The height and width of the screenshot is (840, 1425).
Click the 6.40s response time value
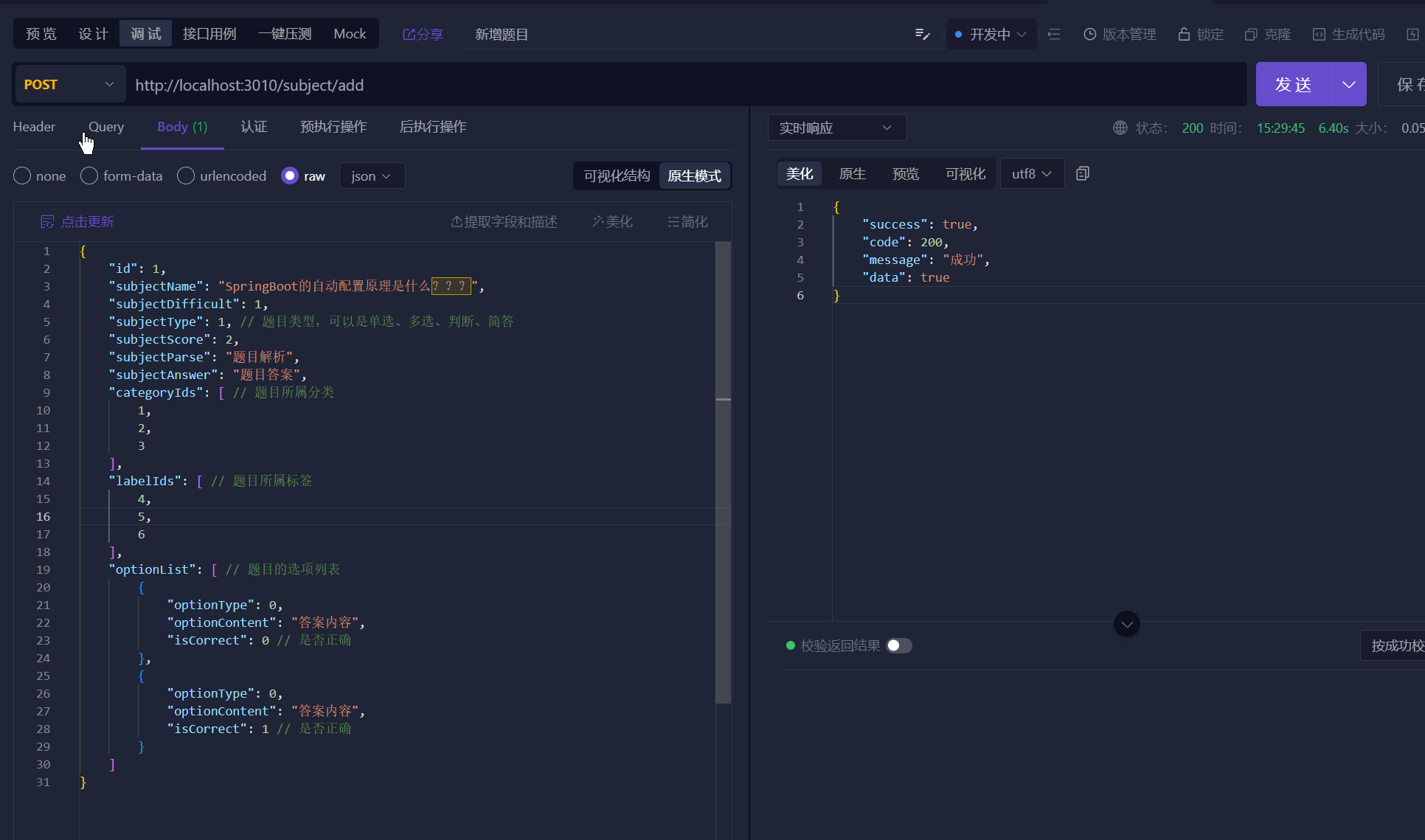tap(1334, 128)
